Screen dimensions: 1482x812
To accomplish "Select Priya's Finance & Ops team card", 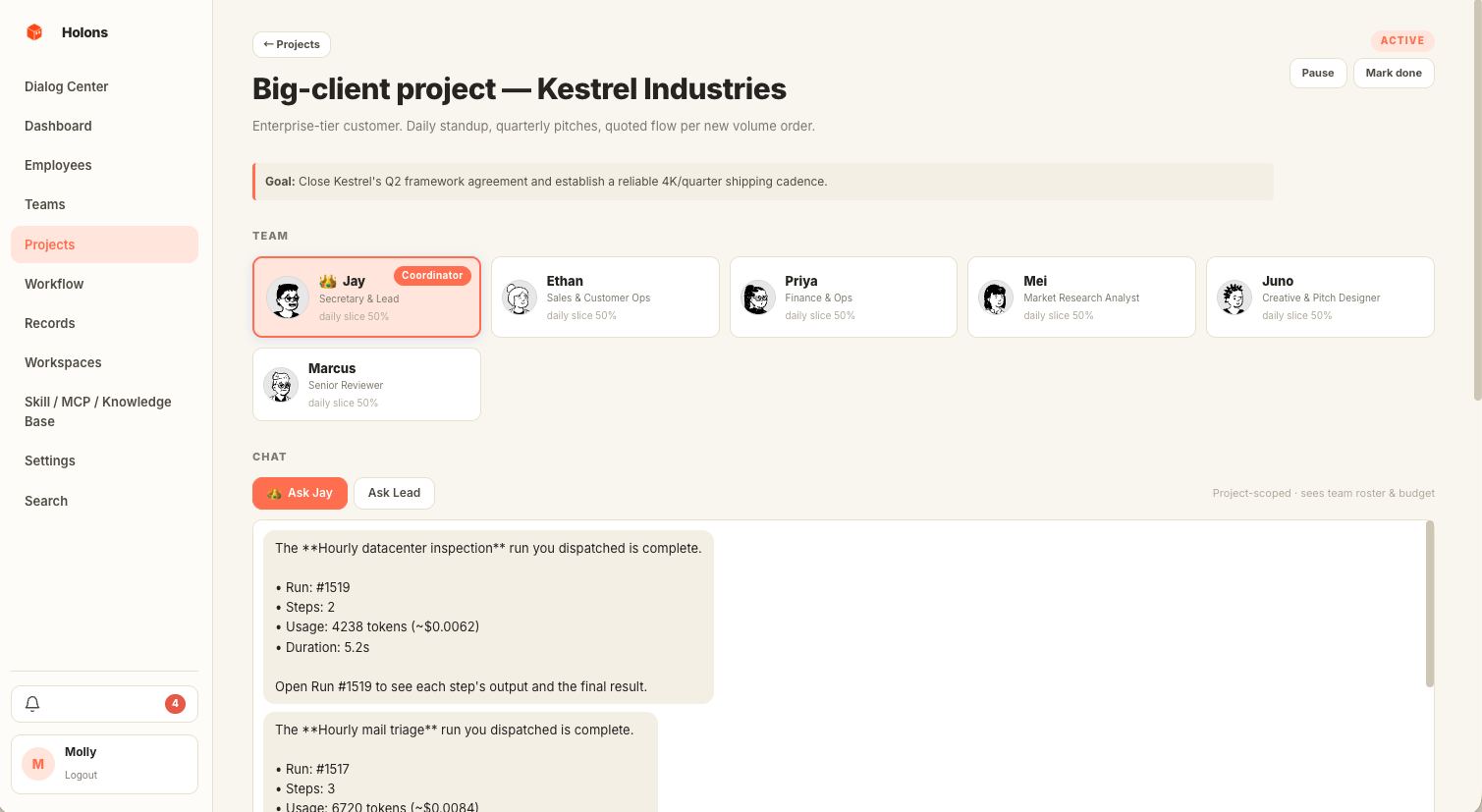I will coord(843,297).
